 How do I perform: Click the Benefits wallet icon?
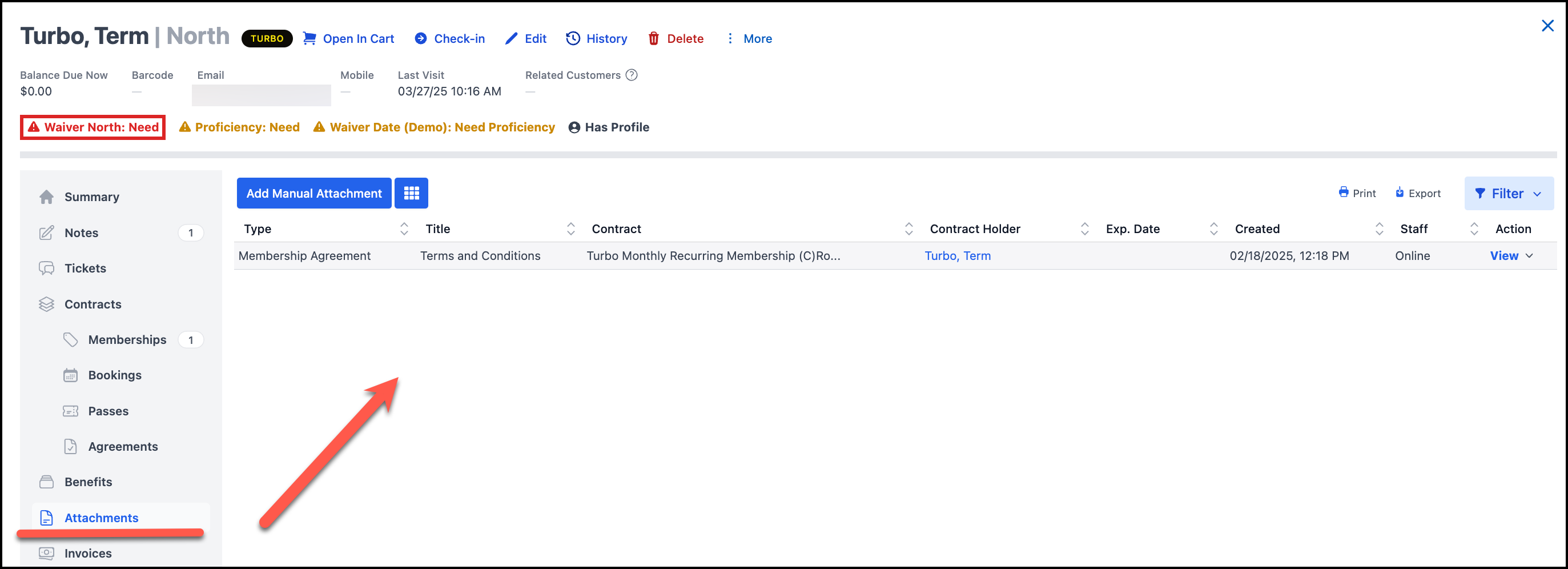pos(46,482)
